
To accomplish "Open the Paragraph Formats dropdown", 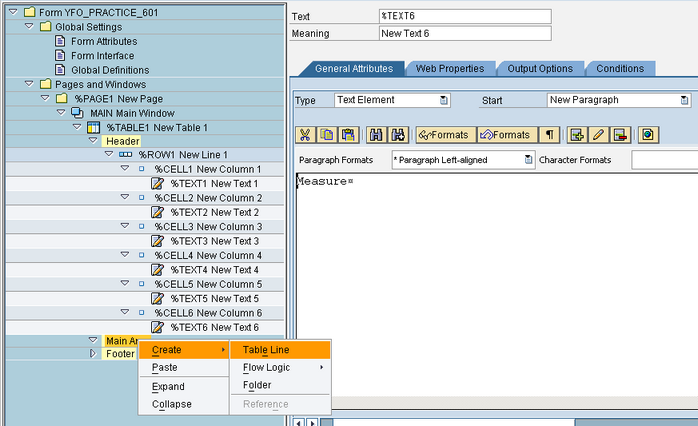I will pyautogui.click(x=528, y=160).
